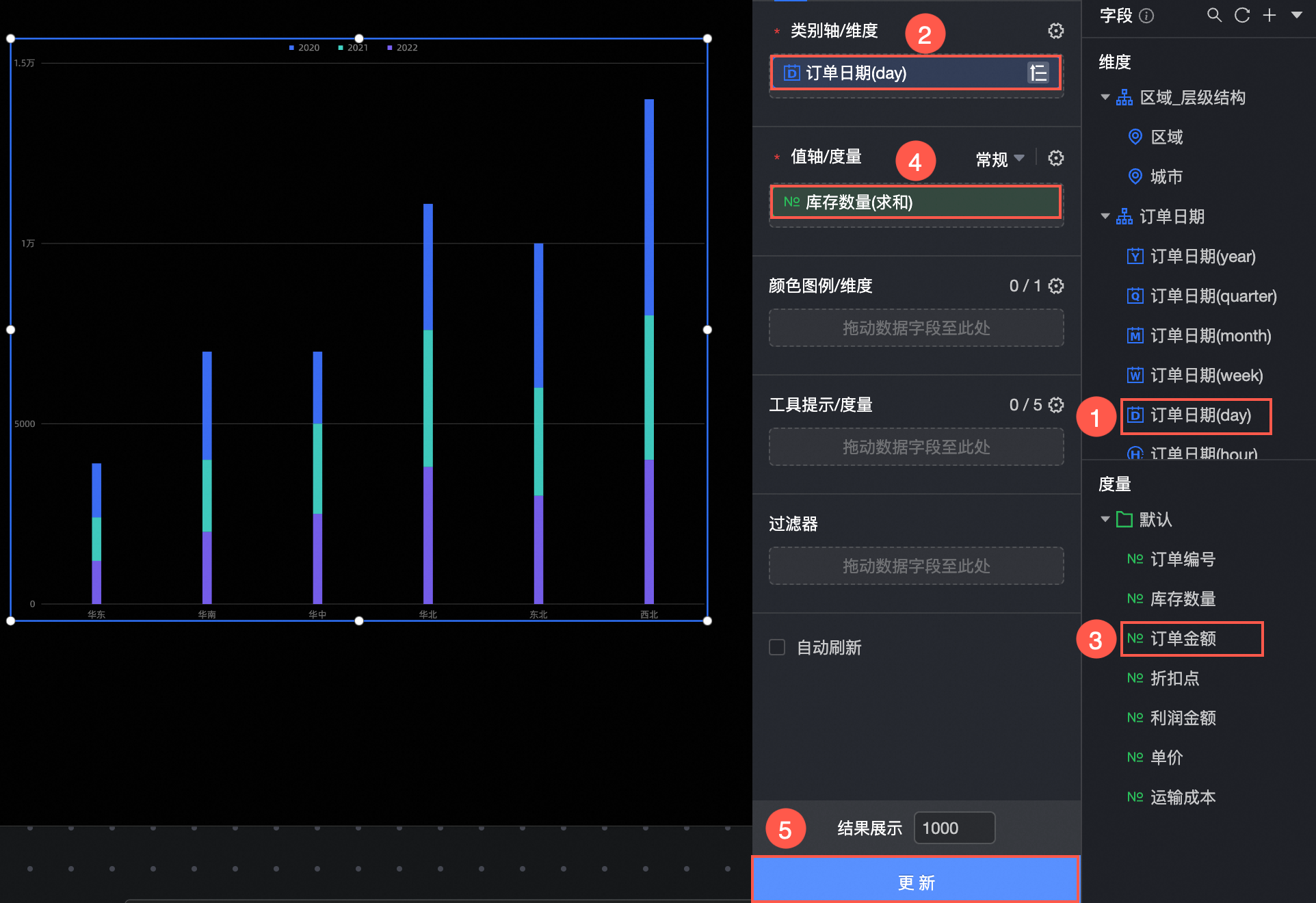The height and width of the screenshot is (903, 1316).
Task: Open settings gear for 颜色图例/维度 section
Action: tap(1055, 286)
